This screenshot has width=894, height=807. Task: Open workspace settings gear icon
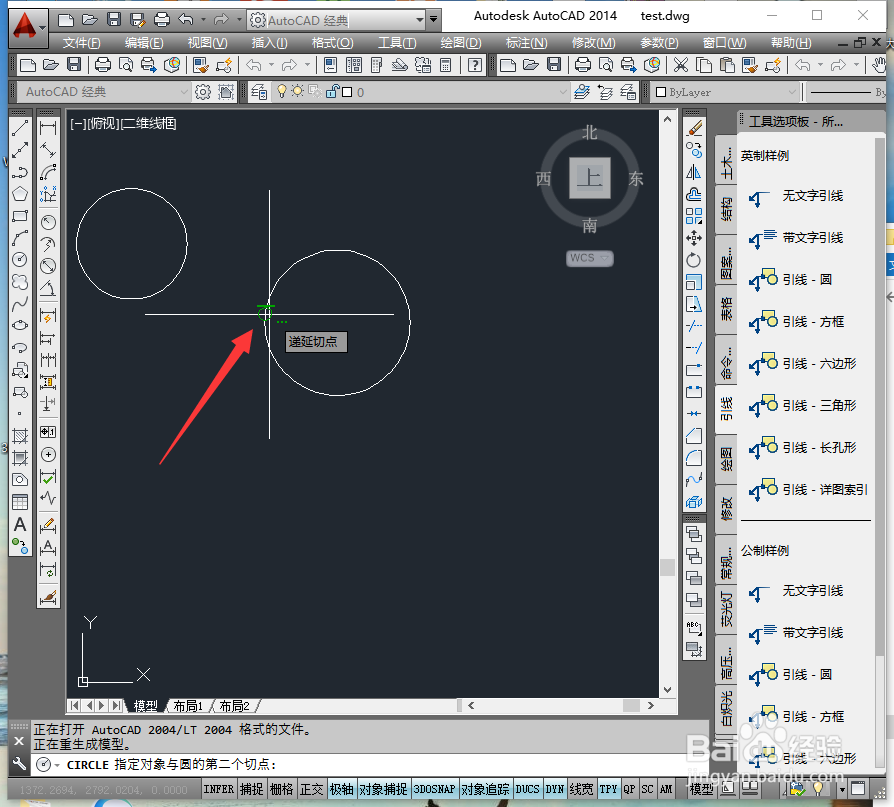203,92
